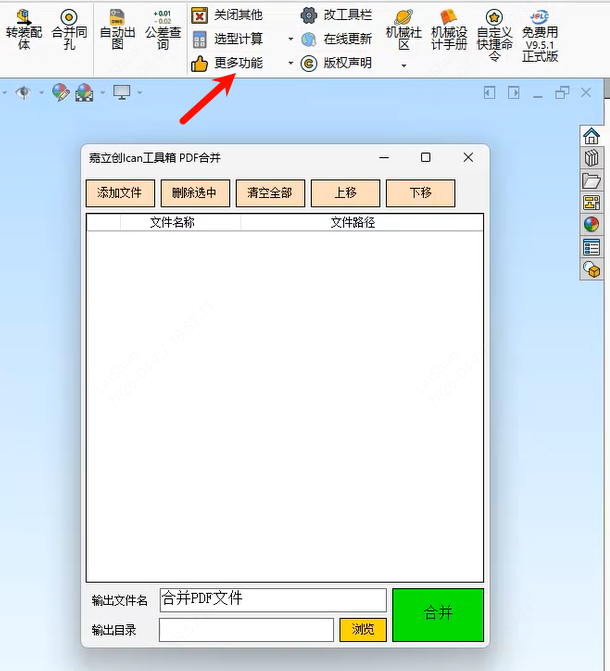
Task: Open 机械设计手册 design handbook
Action: [448, 29]
